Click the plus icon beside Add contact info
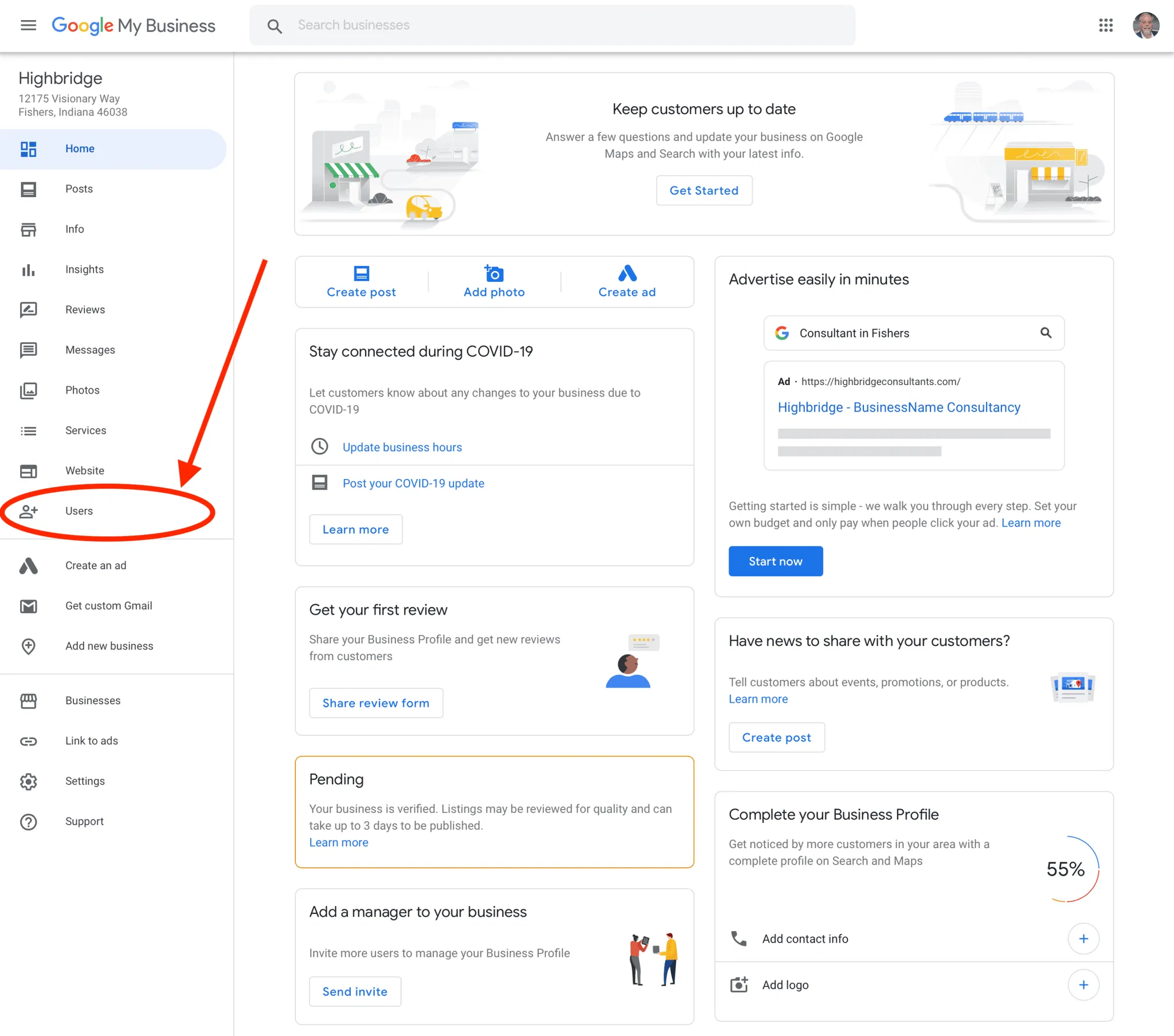Image resolution: width=1174 pixels, height=1036 pixels. (1083, 939)
